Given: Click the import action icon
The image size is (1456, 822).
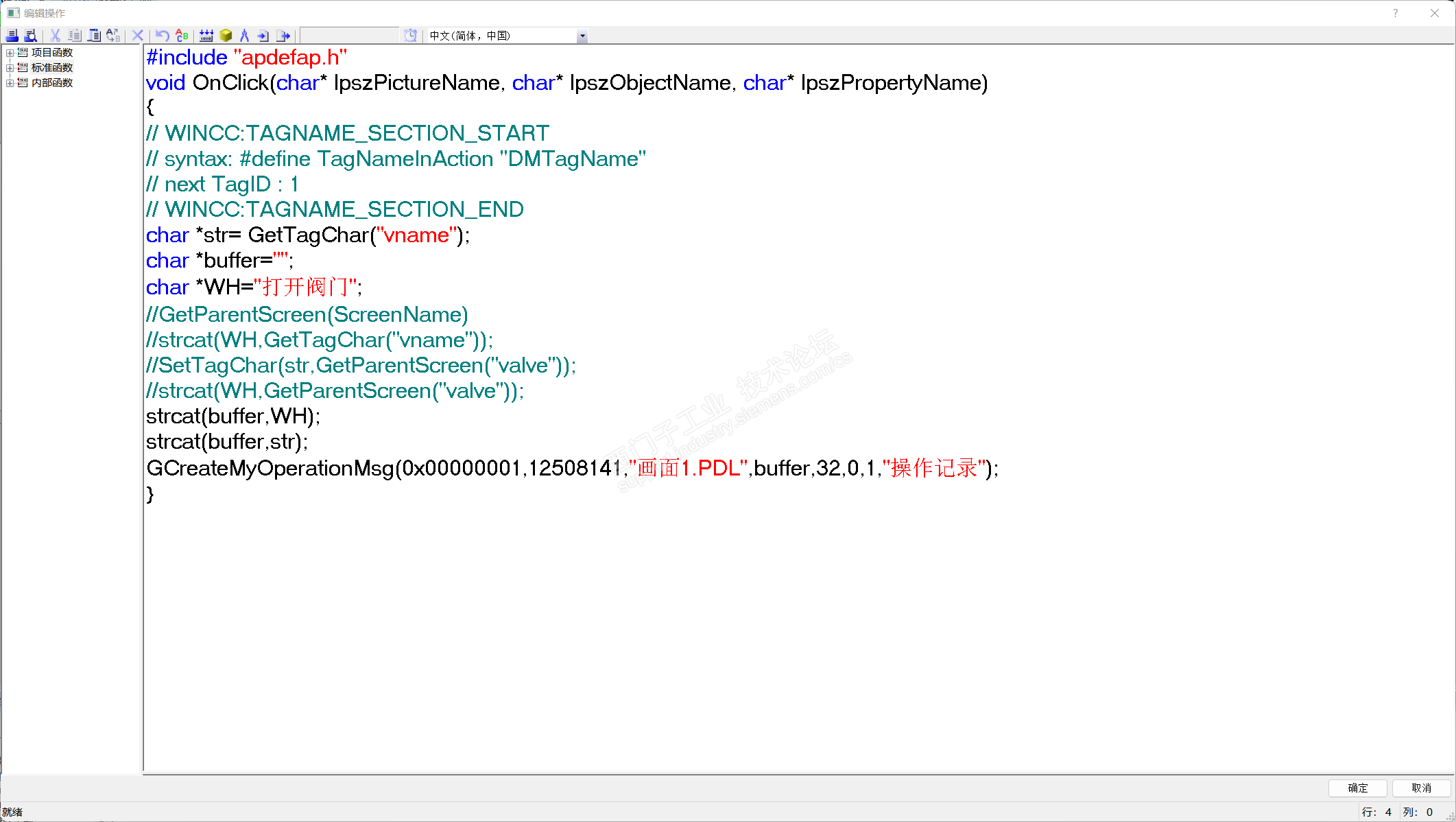Looking at the screenshot, I should (x=263, y=36).
